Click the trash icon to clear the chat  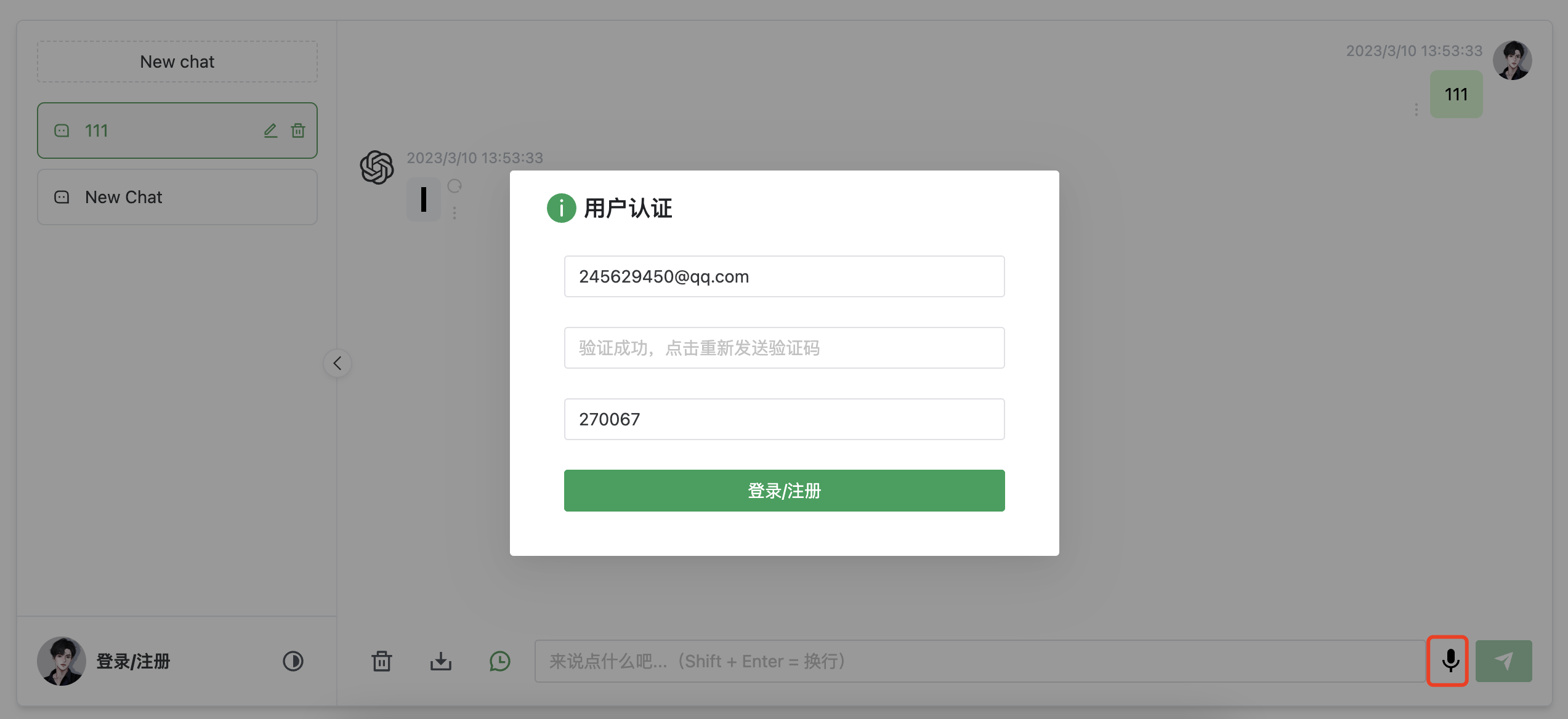(382, 661)
